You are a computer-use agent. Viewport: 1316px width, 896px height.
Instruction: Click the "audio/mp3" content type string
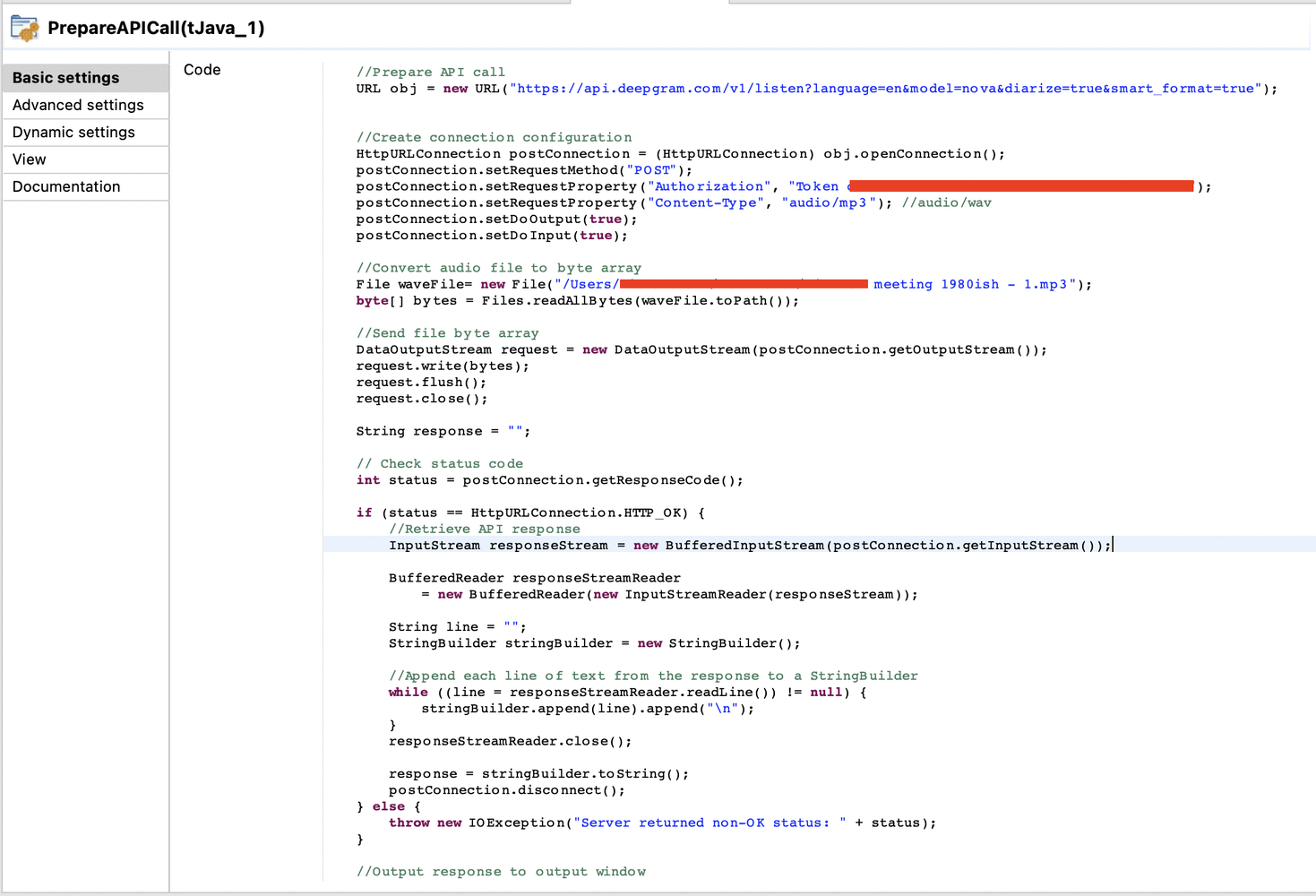click(828, 203)
